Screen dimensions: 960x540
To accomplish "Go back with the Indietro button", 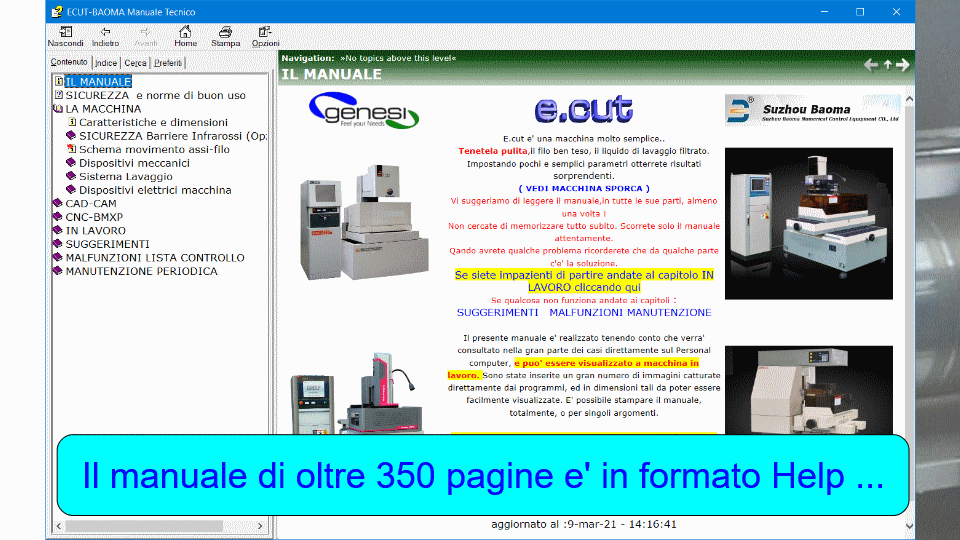I will [105, 37].
